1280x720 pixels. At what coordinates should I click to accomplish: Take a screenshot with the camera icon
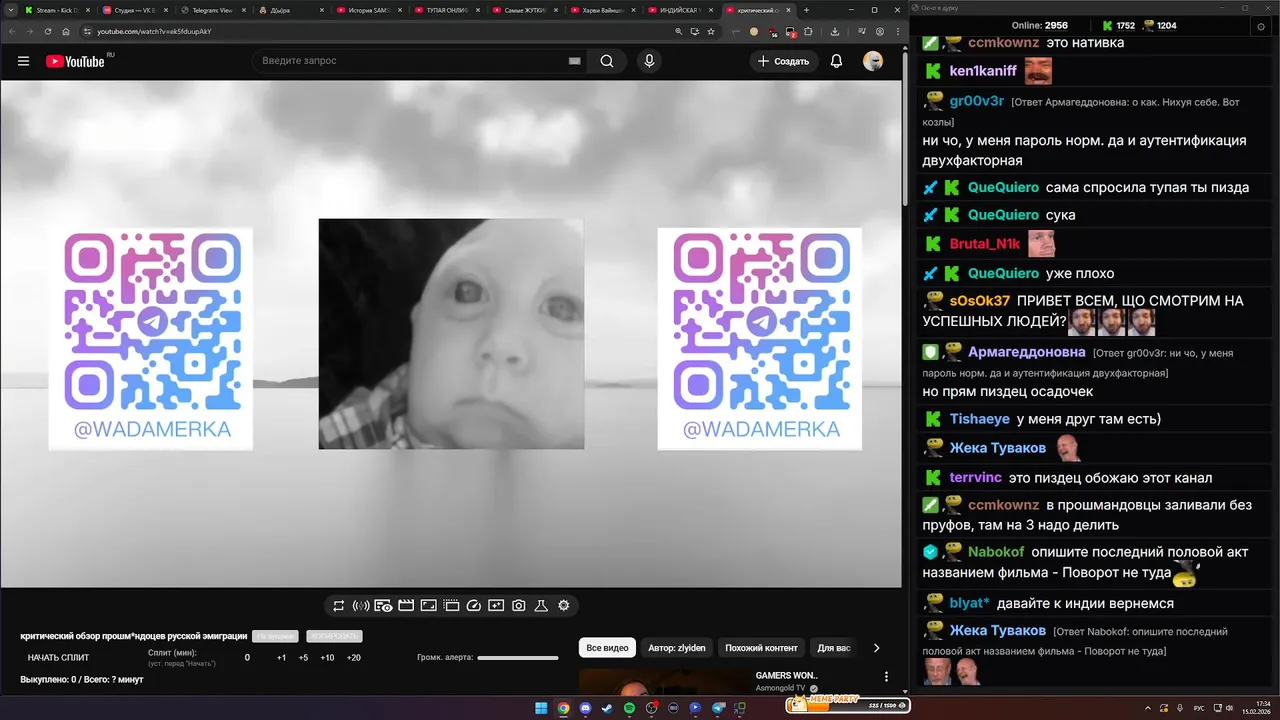[519, 606]
